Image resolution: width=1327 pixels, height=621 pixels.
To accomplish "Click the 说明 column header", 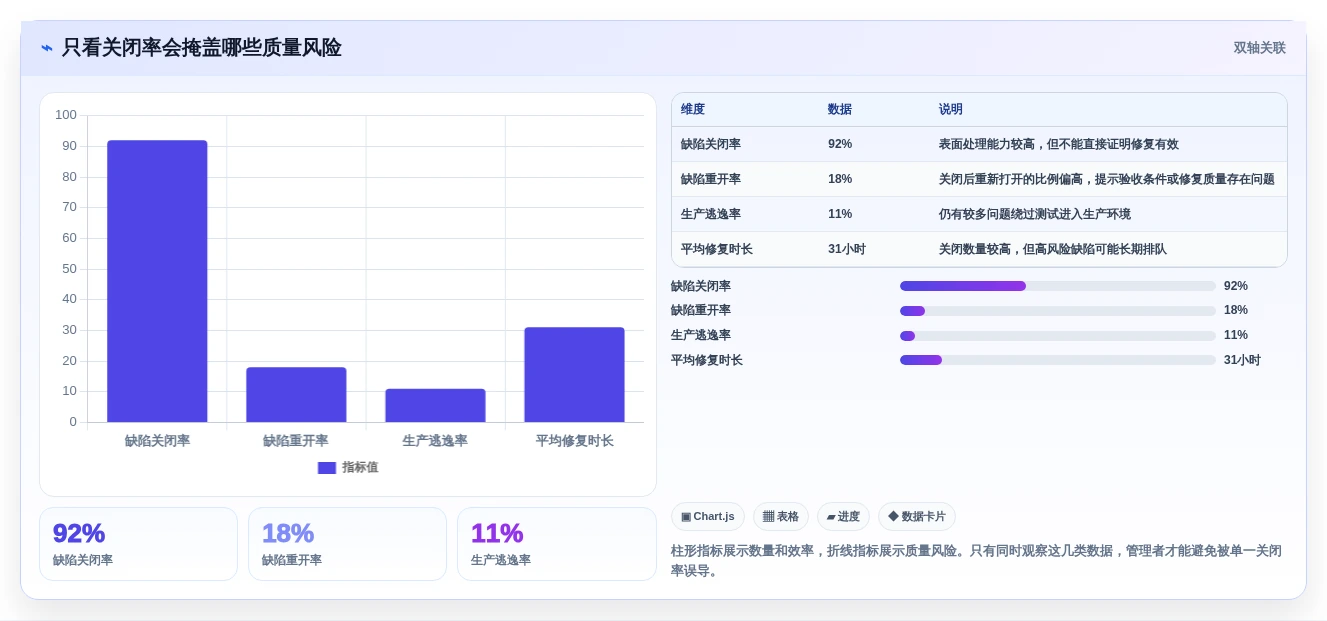I will coord(951,110).
